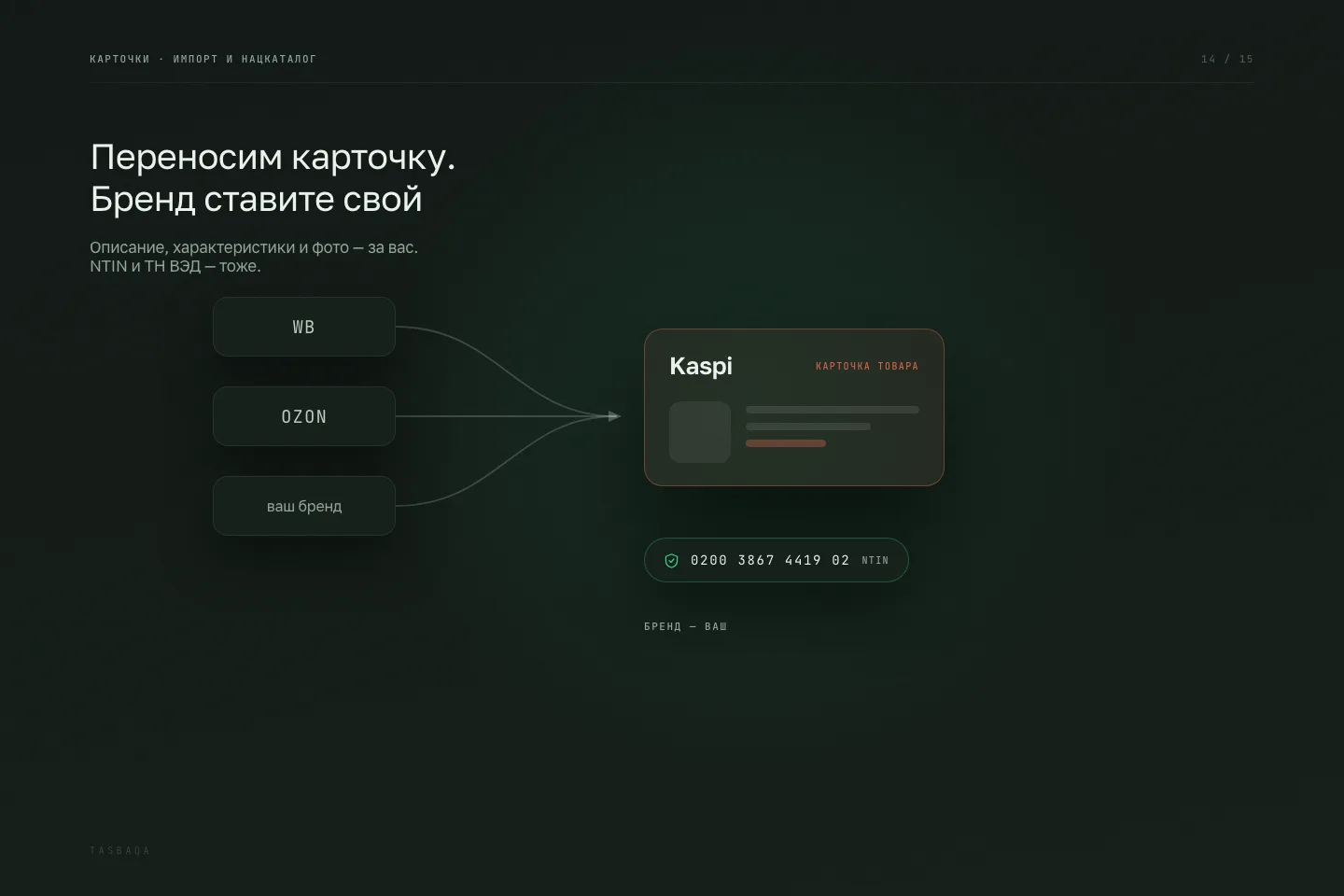Click the header 'КАРТОЧКИ · ИМПОРТ И НАЦКАТАЛОГ'

[203, 59]
